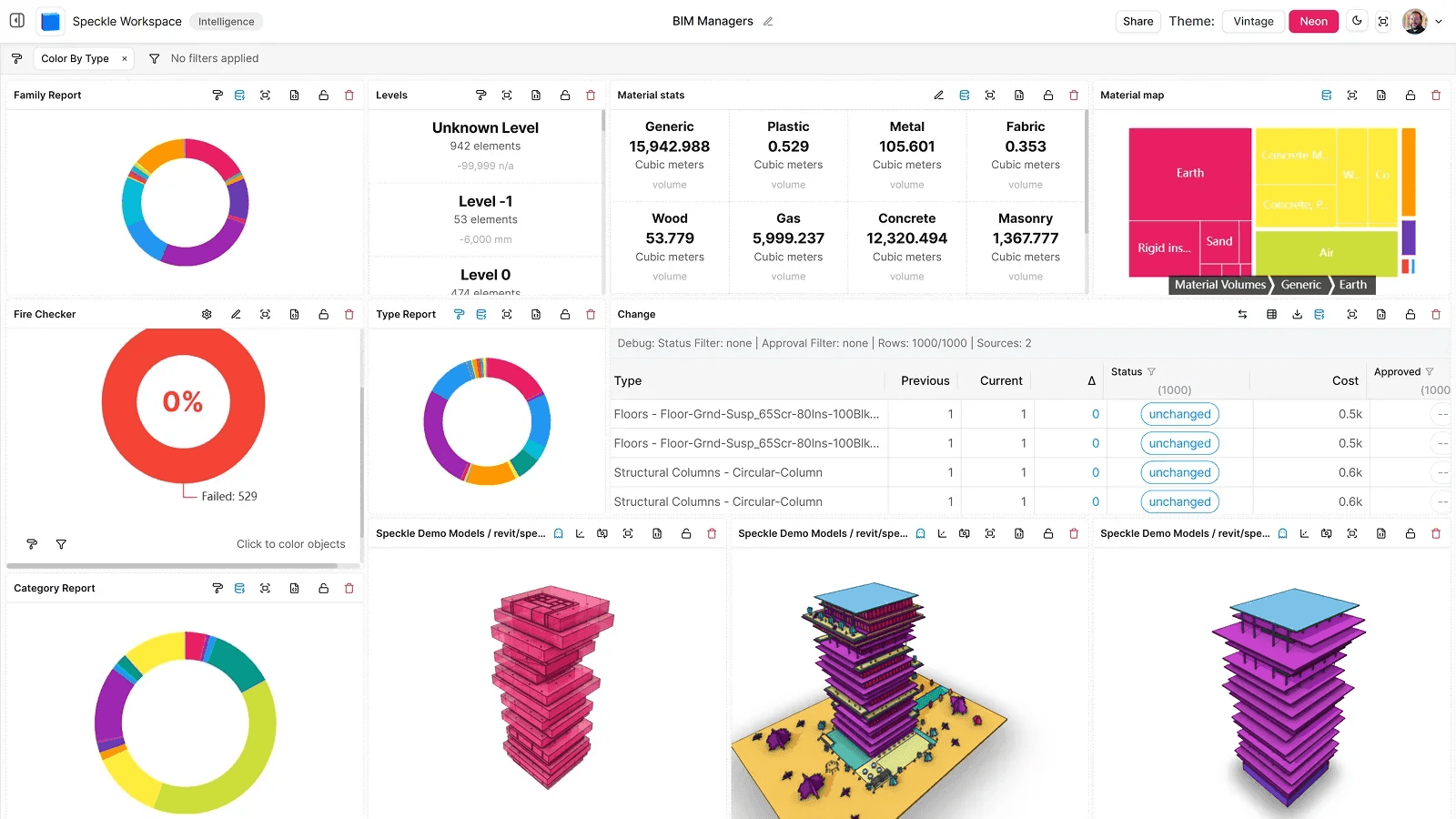This screenshot has width=1456, height=819.
Task: Open the Status column filter
Action: point(1151,372)
